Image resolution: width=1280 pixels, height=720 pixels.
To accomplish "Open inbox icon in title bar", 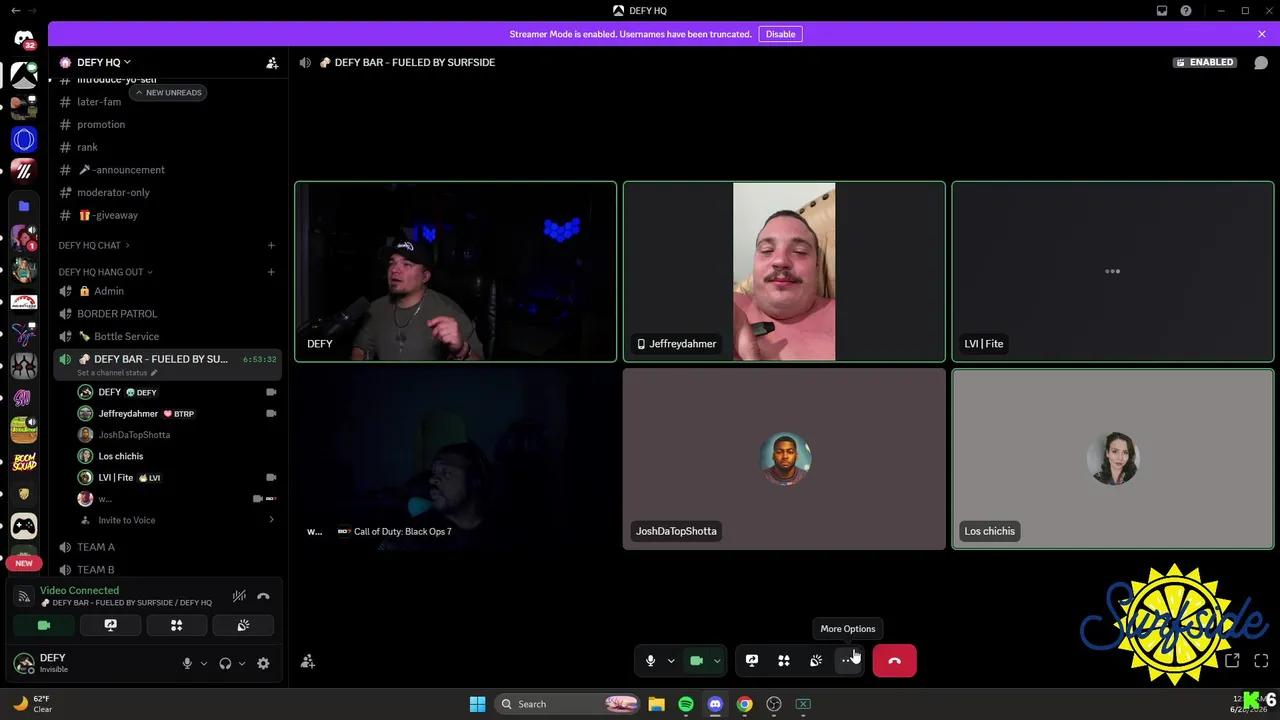I will pyautogui.click(x=1162, y=10).
